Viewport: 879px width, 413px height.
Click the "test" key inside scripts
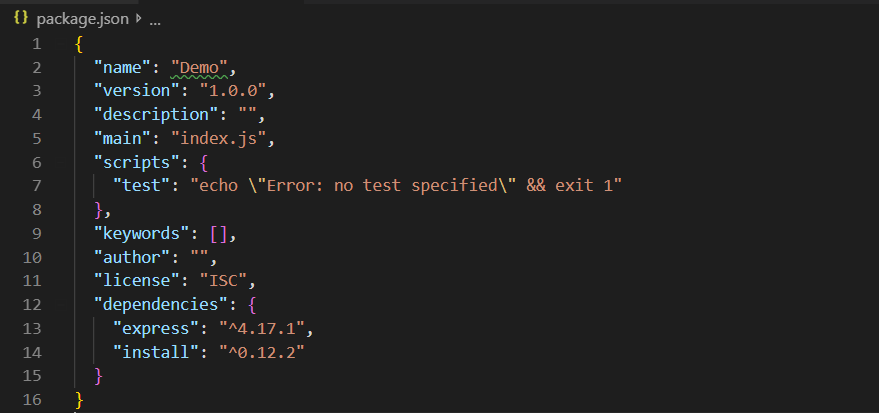(x=146, y=186)
